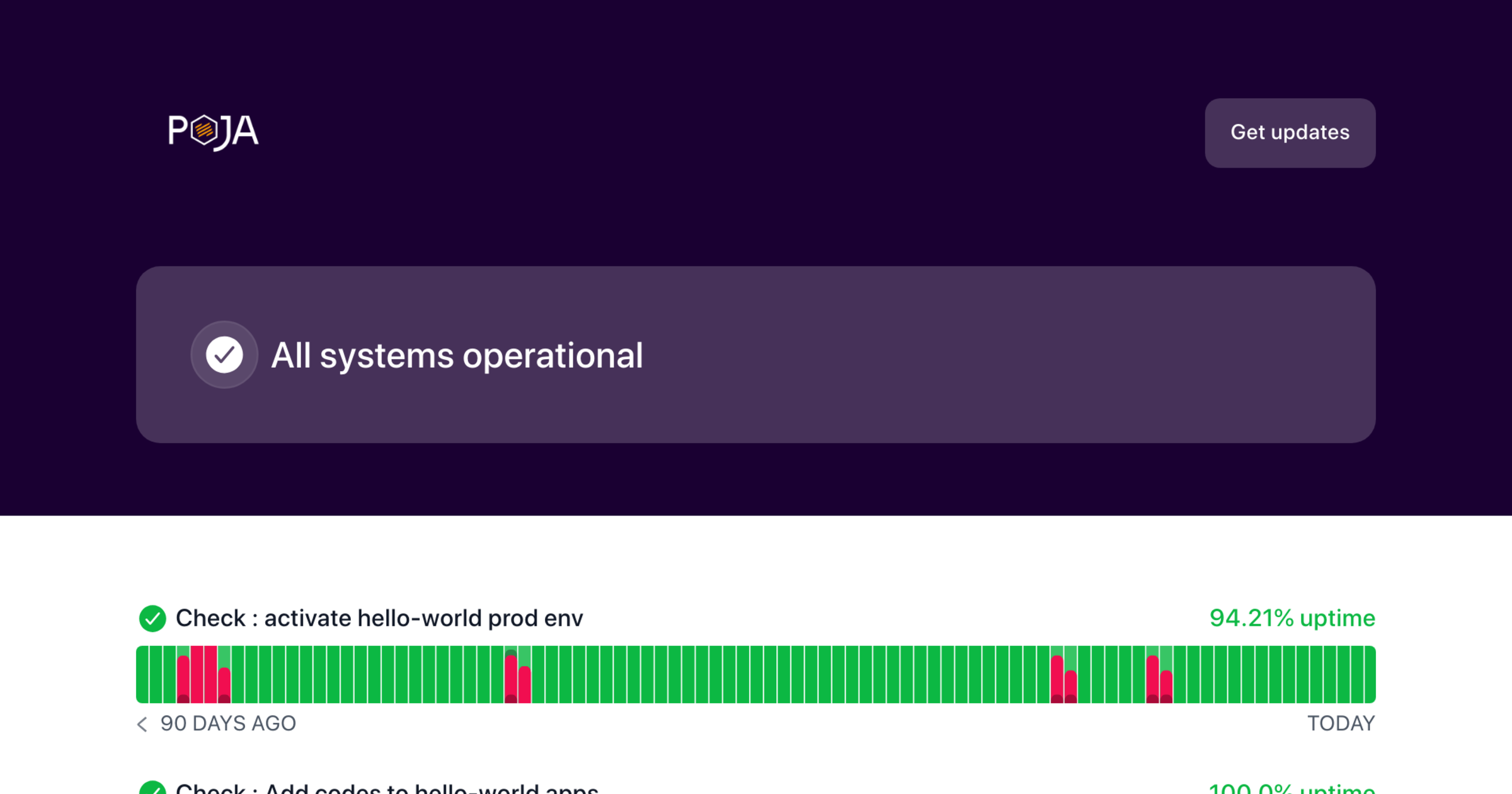Select taller red bar in third red cluster

[x=1057, y=679]
